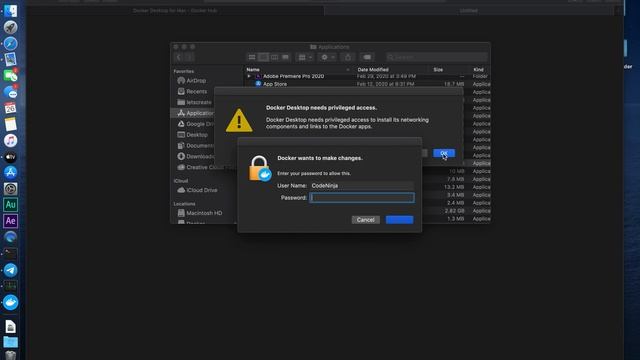Click Finder edit tags button
This screenshot has width=640, height=360.
click(x=367, y=57)
